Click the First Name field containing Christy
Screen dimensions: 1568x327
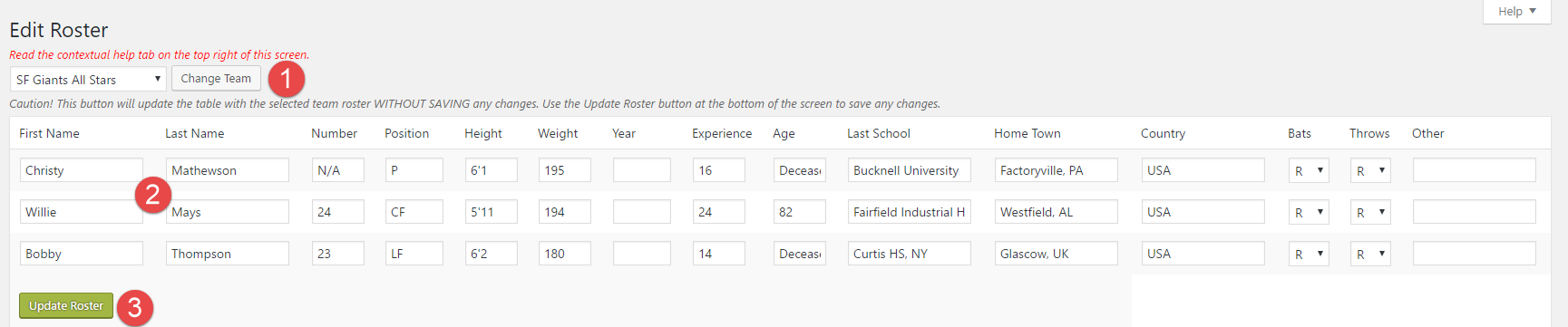(81, 170)
